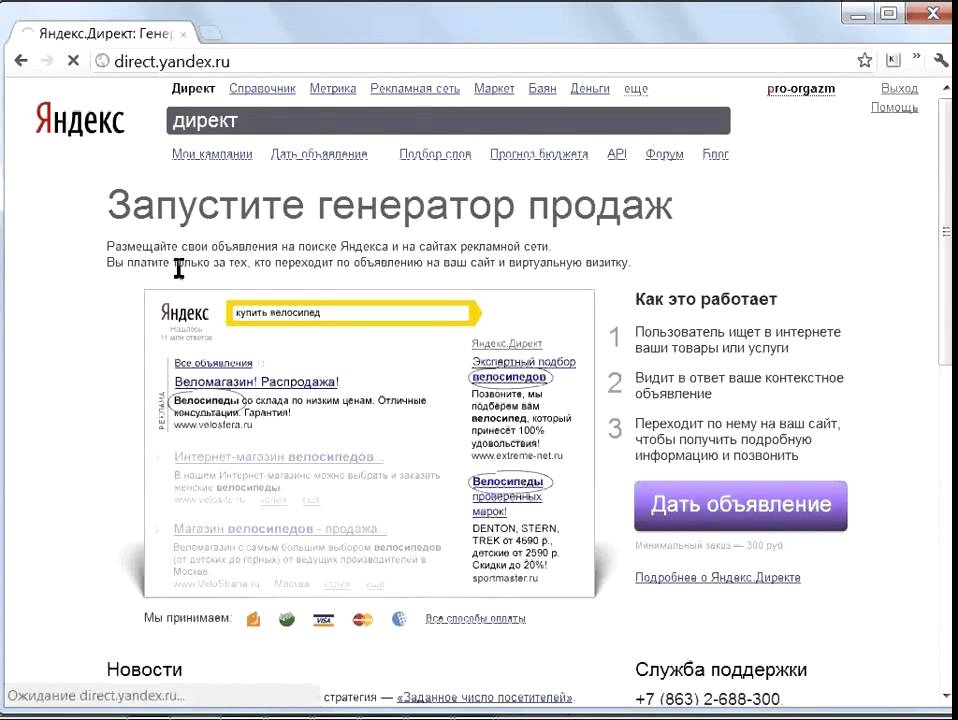Show hidden extensions chevron in toolbar
This screenshot has width=958, height=720.
(x=916, y=56)
